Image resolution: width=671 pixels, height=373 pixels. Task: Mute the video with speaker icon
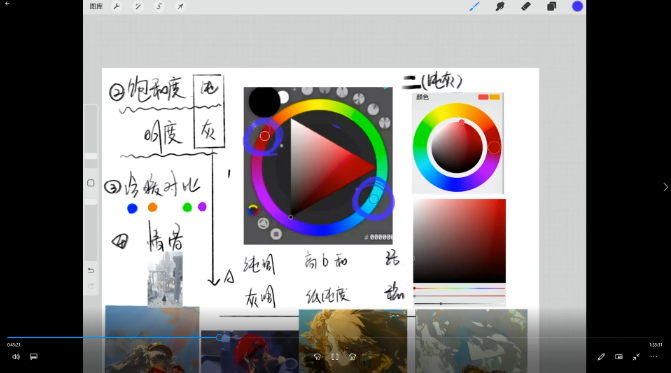(x=16, y=356)
